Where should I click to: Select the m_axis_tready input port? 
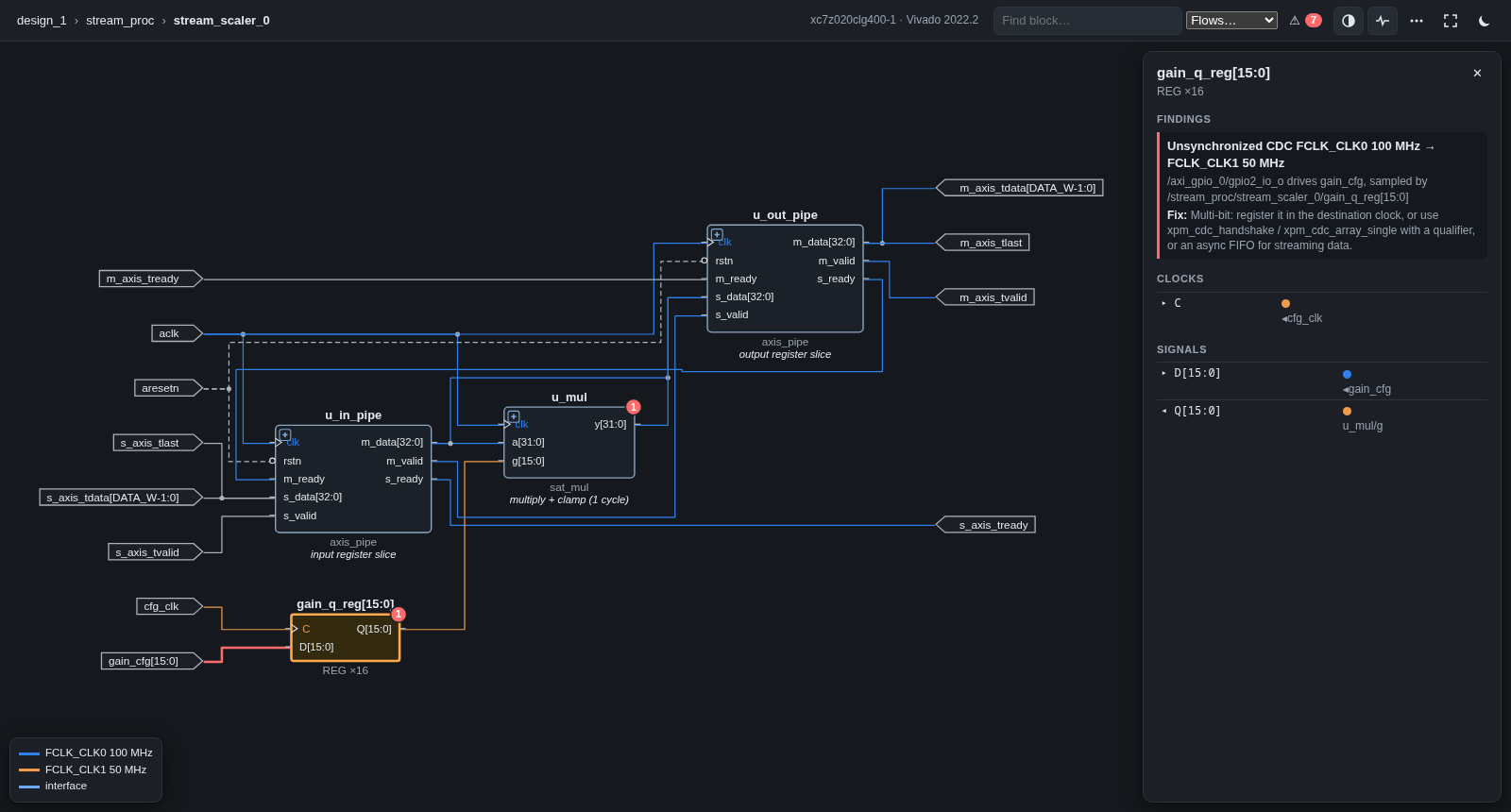tap(151, 279)
